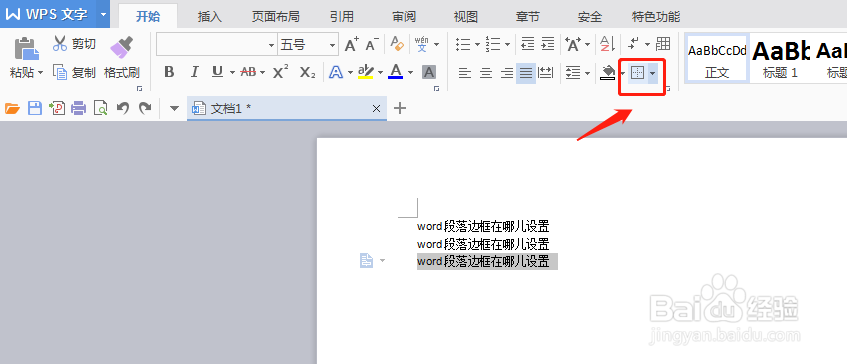
Task: Increase font size with A+ icon
Action: tap(352, 44)
